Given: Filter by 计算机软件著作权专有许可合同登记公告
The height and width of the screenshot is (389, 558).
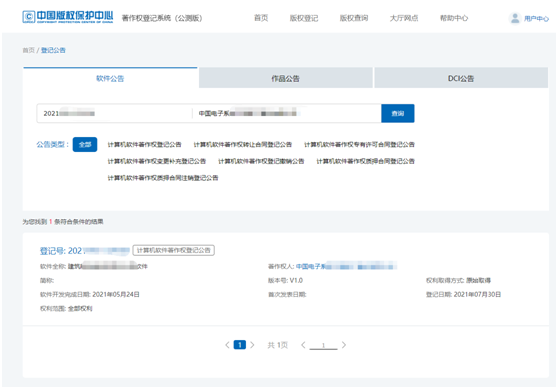Looking at the screenshot, I should point(359,144).
